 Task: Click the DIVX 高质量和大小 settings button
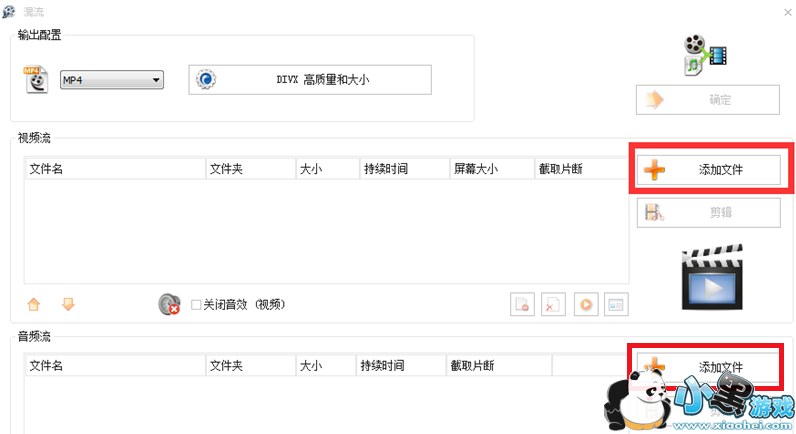click(x=310, y=80)
